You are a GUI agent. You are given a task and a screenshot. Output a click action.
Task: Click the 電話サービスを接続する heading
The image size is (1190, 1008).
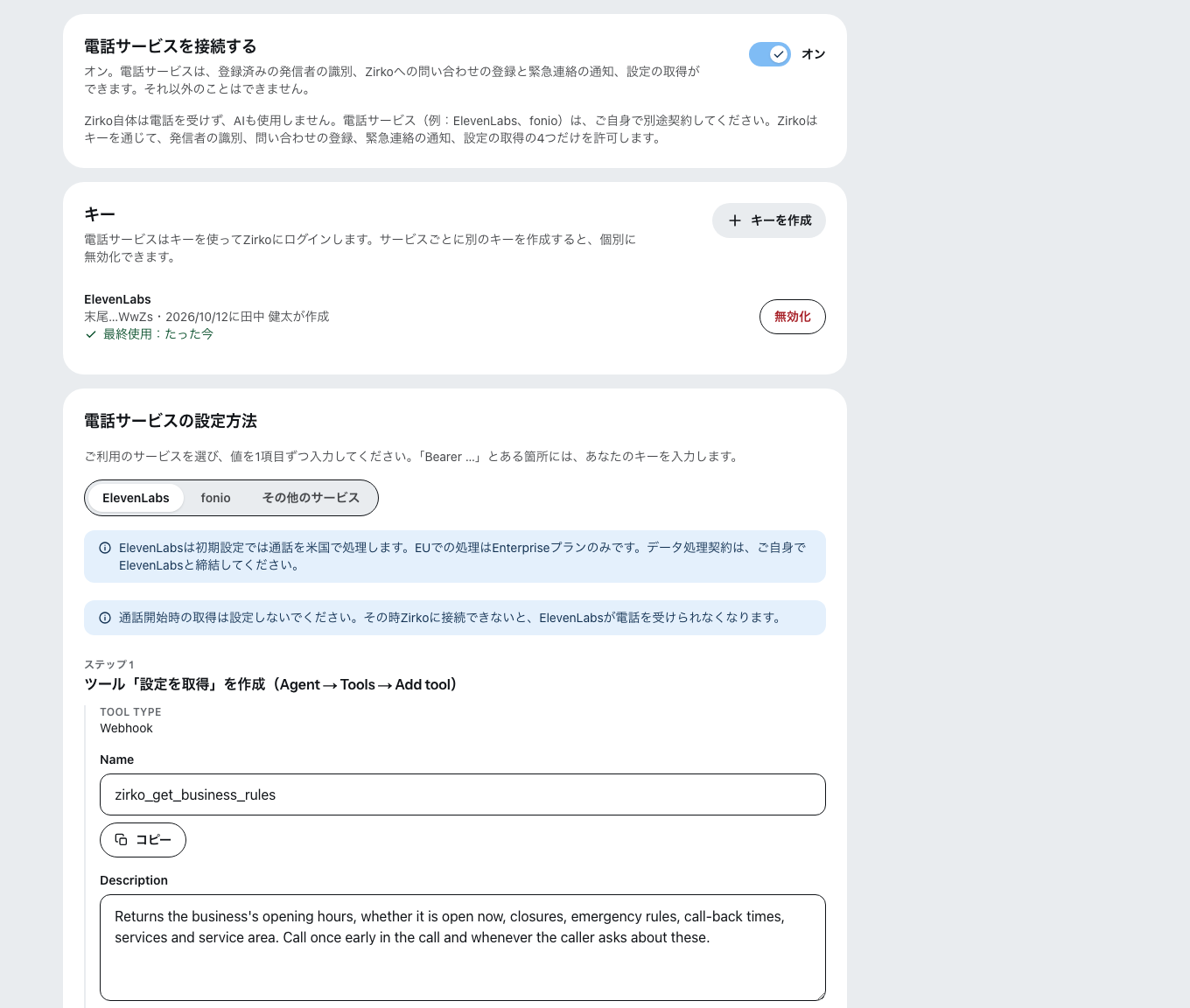[170, 46]
